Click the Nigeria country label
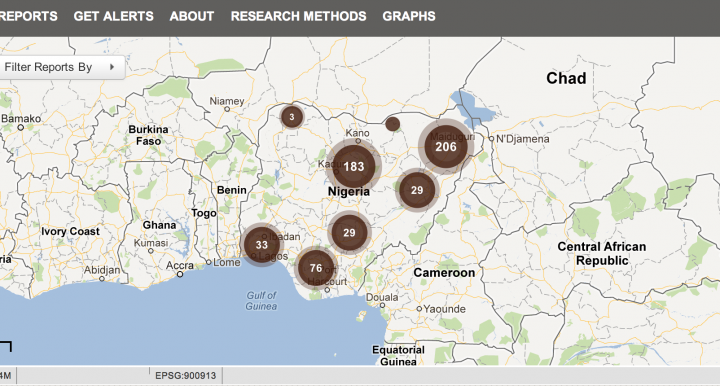 [x=349, y=191]
